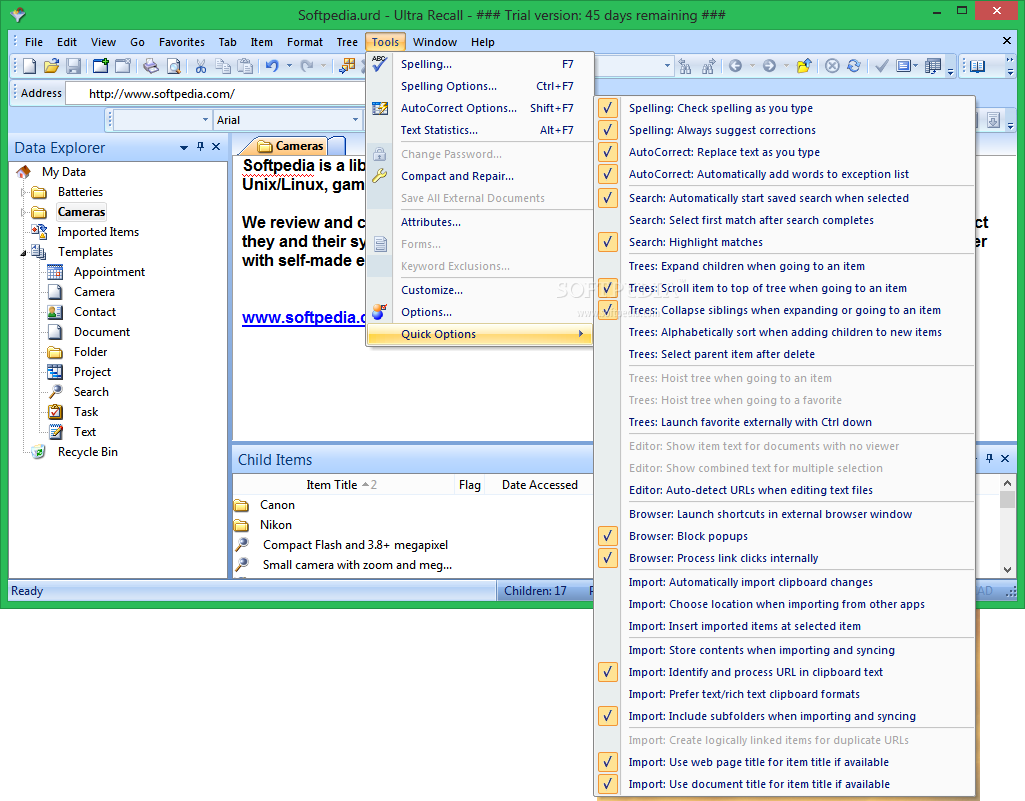The image size is (1025, 801).
Task: Enable Search: Select first match after search completes
Action: tap(751, 220)
